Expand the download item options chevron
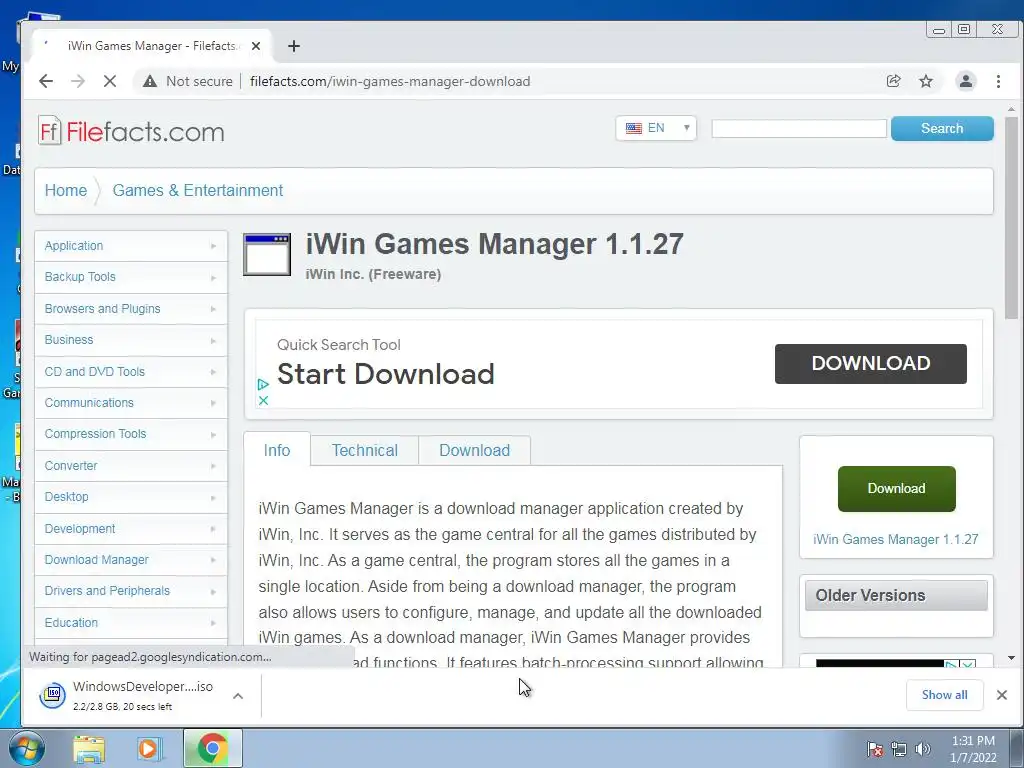The image size is (1024, 768). tap(238, 696)
